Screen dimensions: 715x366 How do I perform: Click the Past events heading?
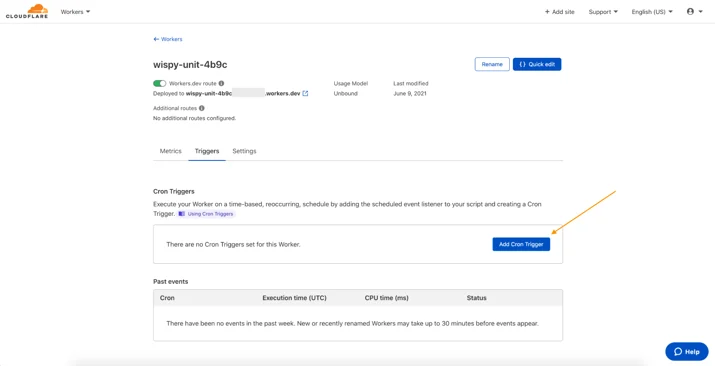[x=171, y=282]
